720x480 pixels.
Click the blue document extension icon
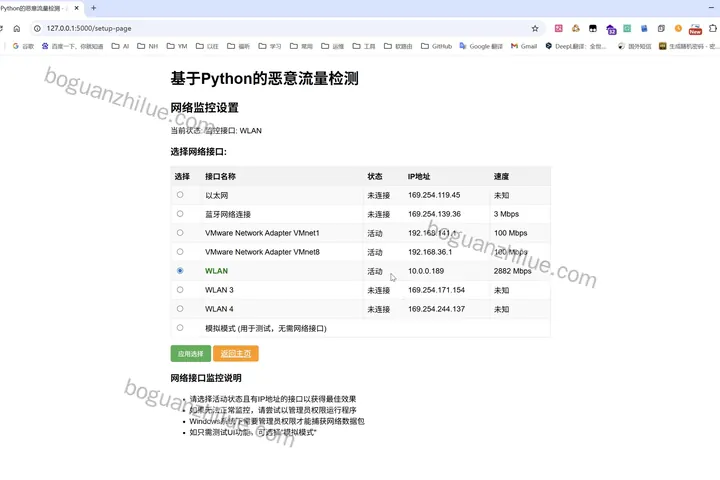point(644,28)
